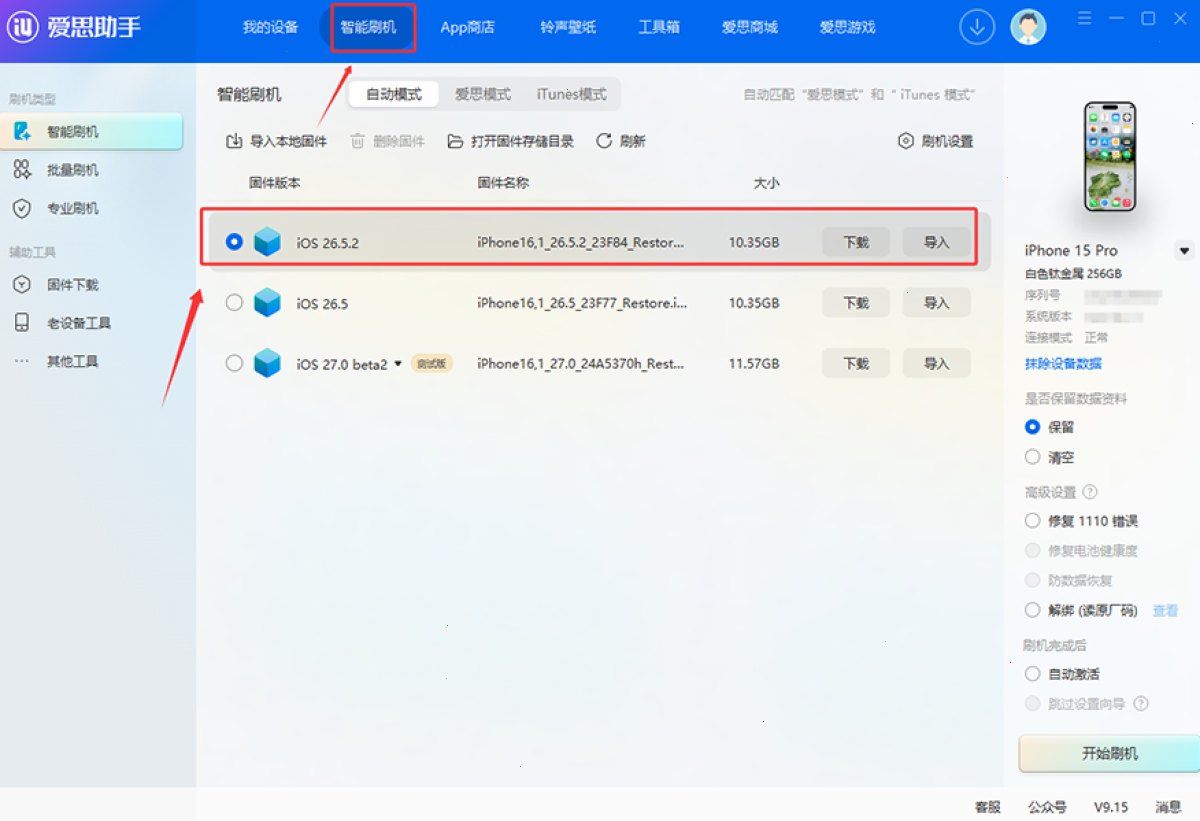Click 导入 for iOS 26.5

936,302
